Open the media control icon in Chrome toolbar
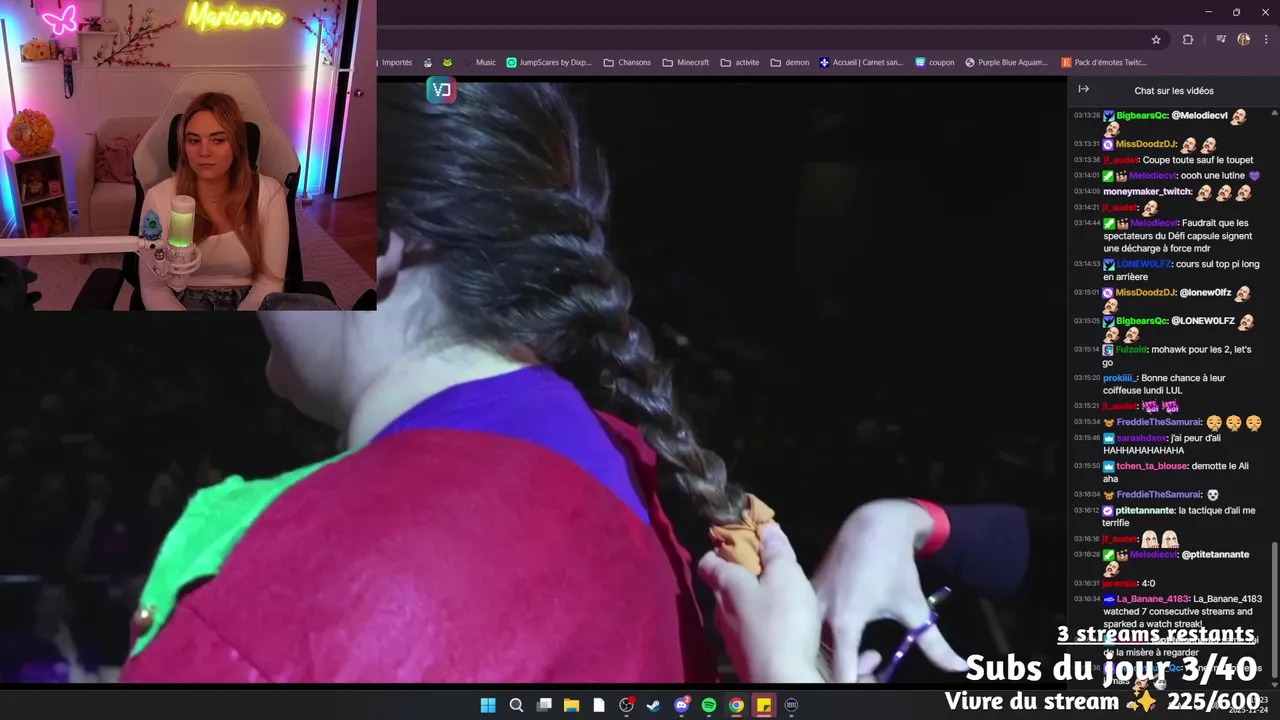 pos(1221,39)
